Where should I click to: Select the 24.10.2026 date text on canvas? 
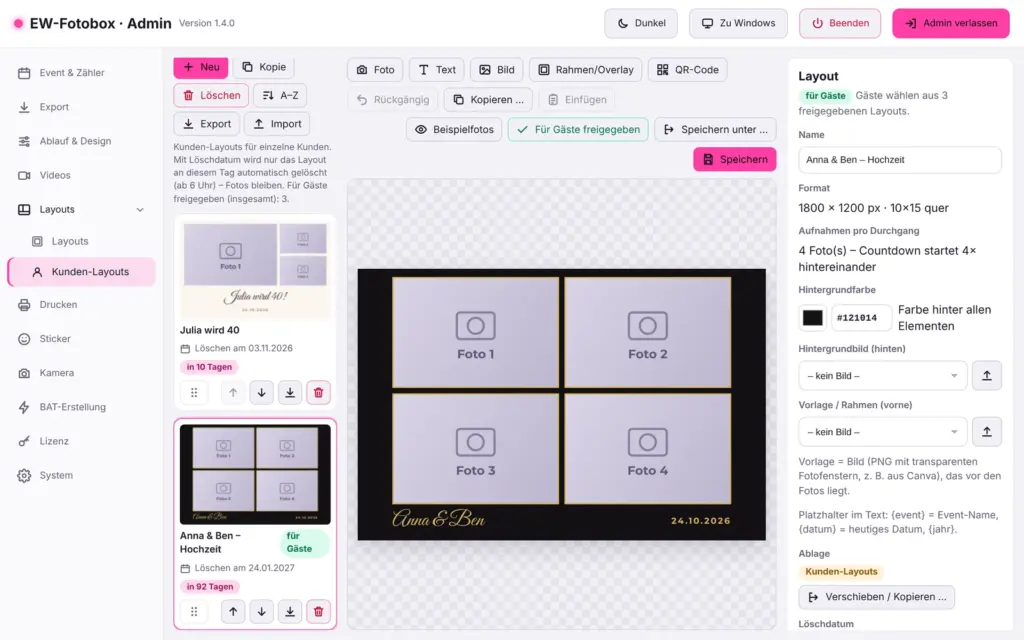(x=701, y=521)
